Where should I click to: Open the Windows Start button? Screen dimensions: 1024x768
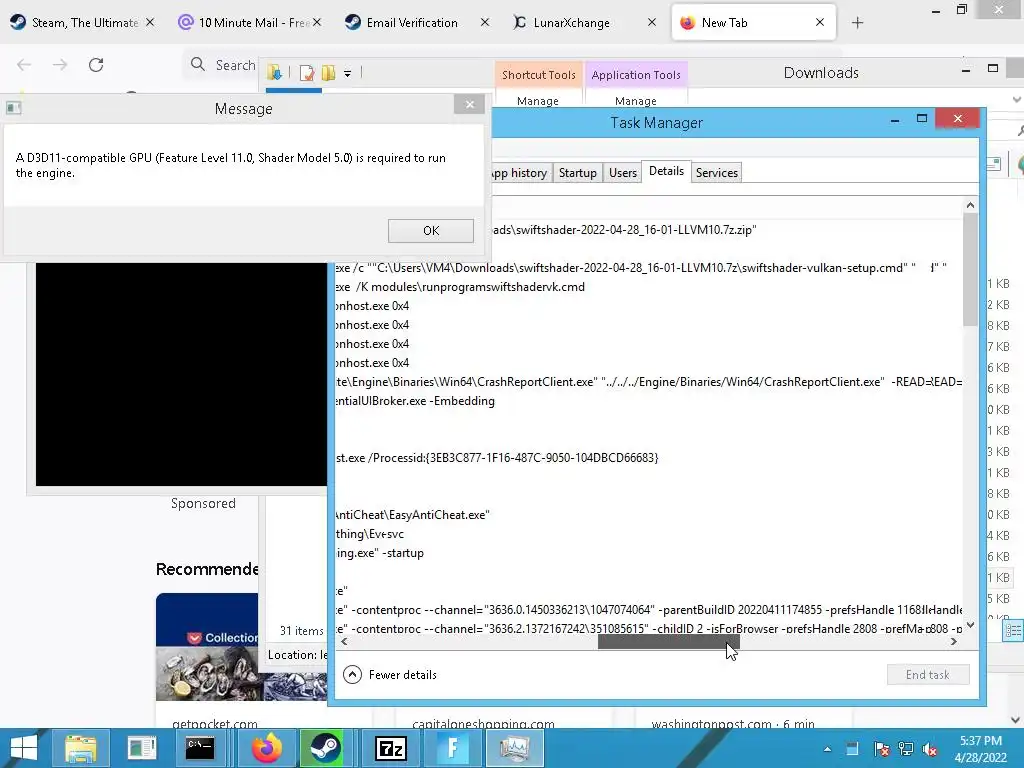pyautogui.click(x=24, y=748)
